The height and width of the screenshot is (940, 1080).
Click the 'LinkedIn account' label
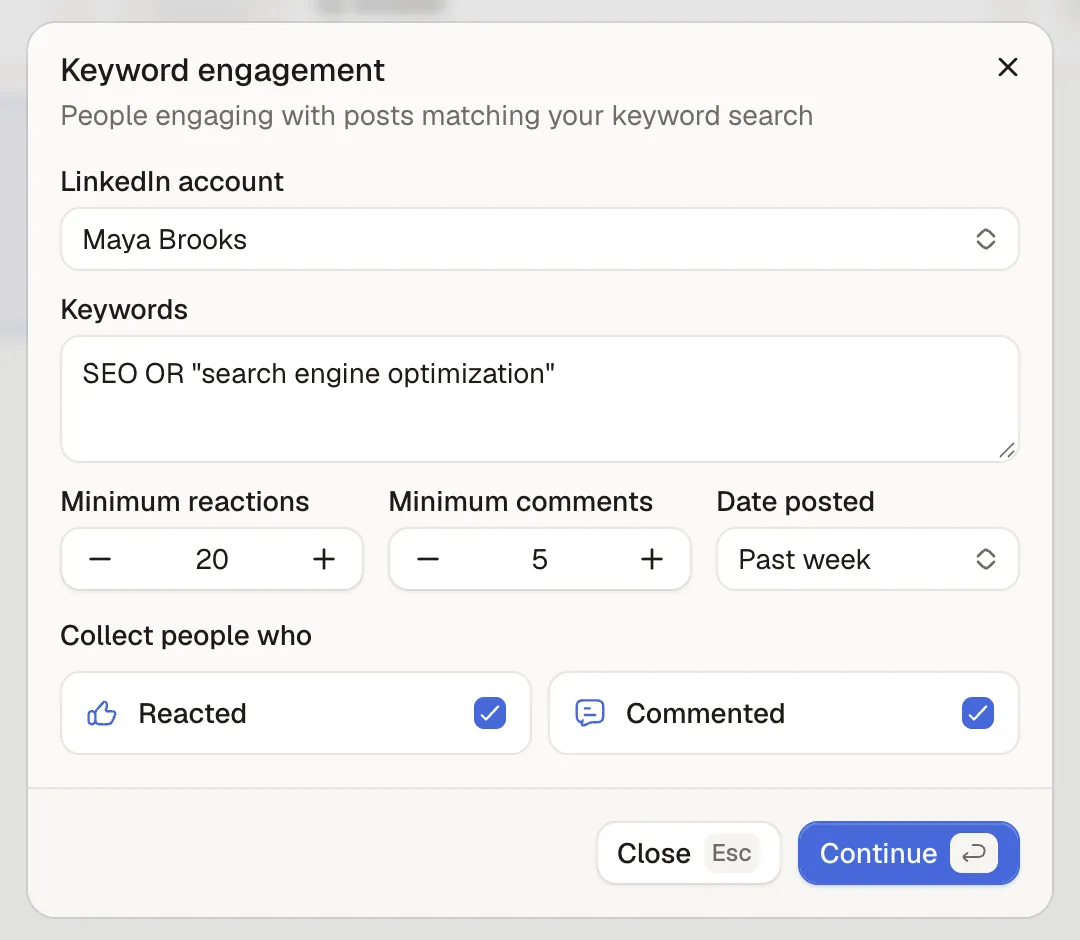click(x=172, y=182)
